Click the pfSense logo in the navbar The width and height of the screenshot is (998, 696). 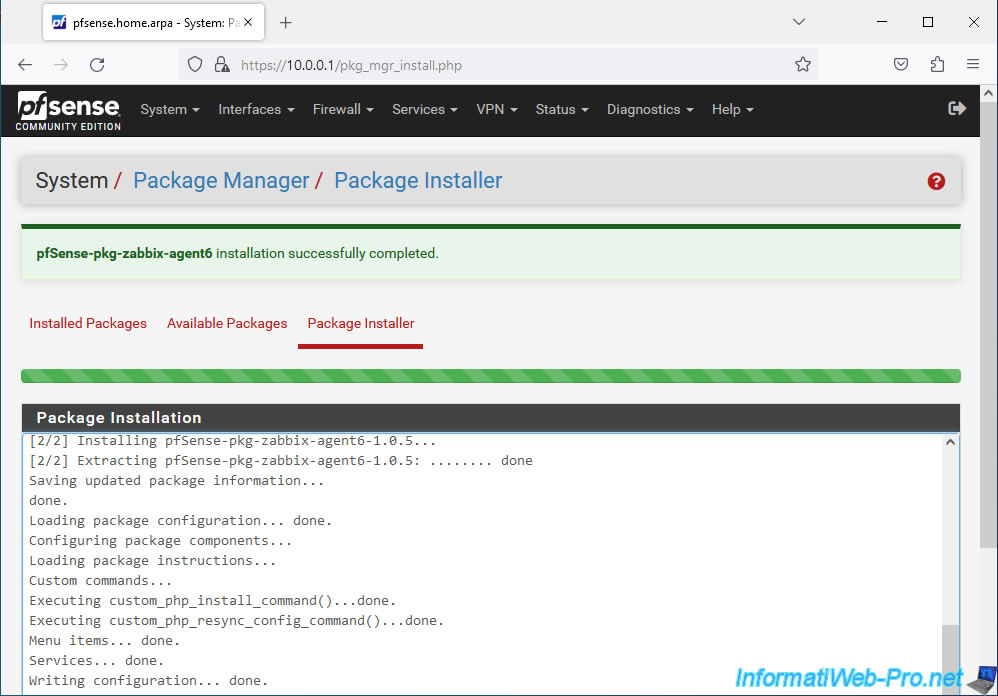(68, 111)
